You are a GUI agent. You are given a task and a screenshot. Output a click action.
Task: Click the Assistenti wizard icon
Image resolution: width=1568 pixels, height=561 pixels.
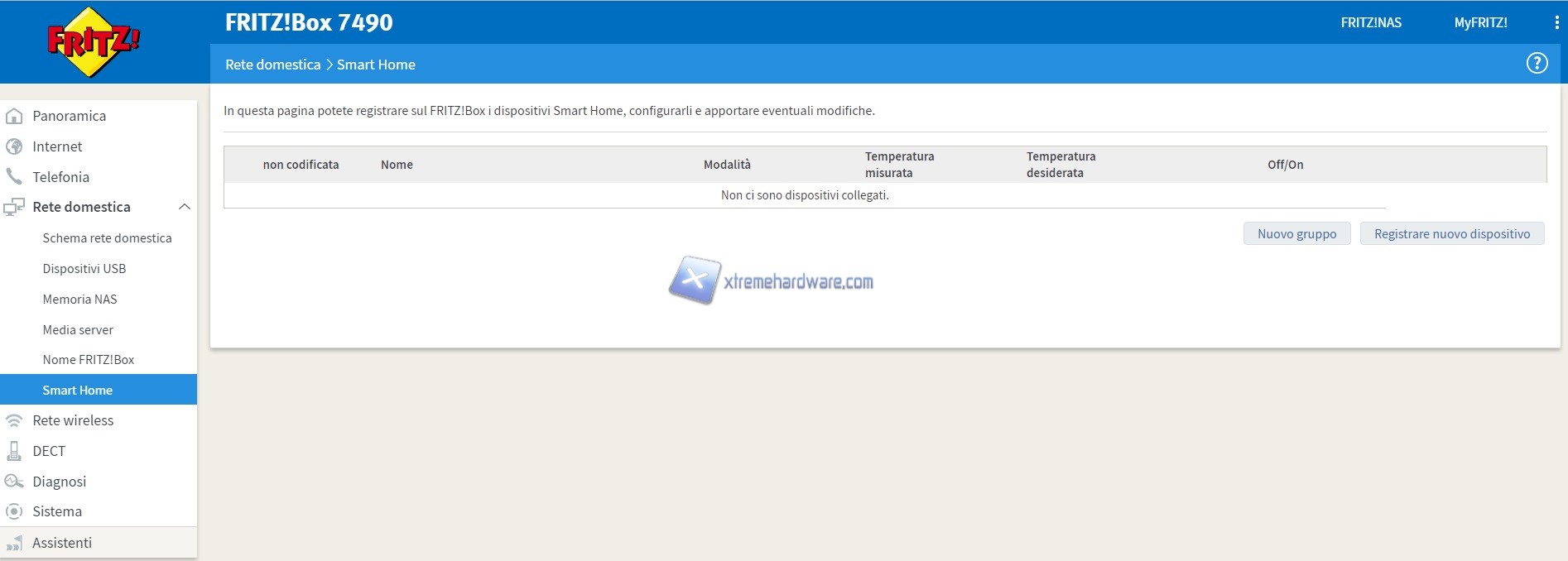(14, 543)
